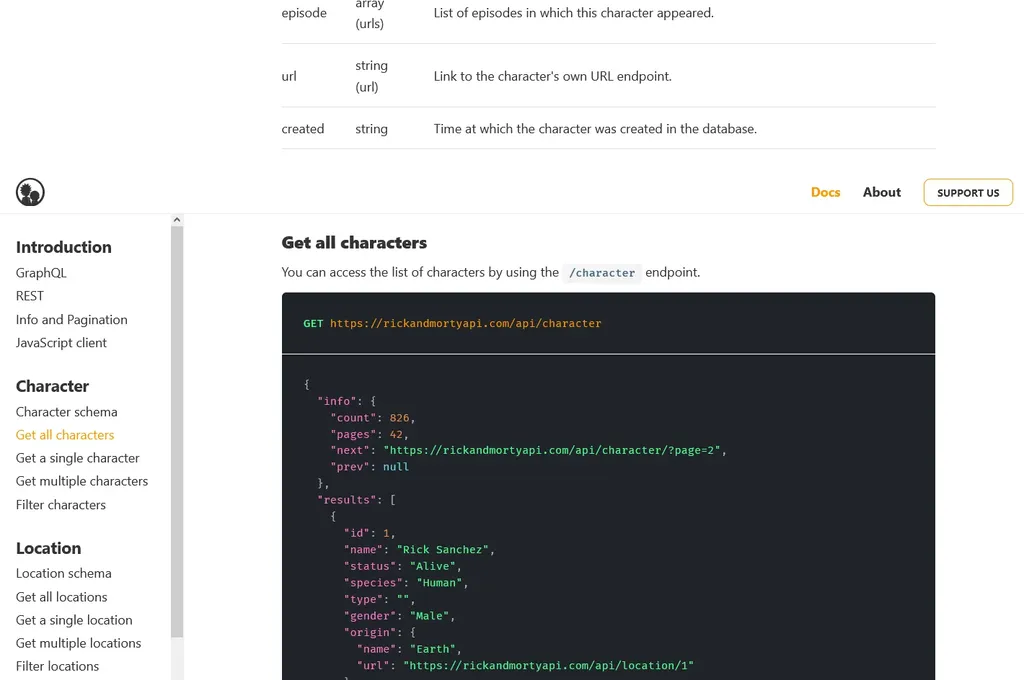Viewport: 1024px width, 680px height.
Task: Go to the Location section heading
Action: (x=49, y=548)
